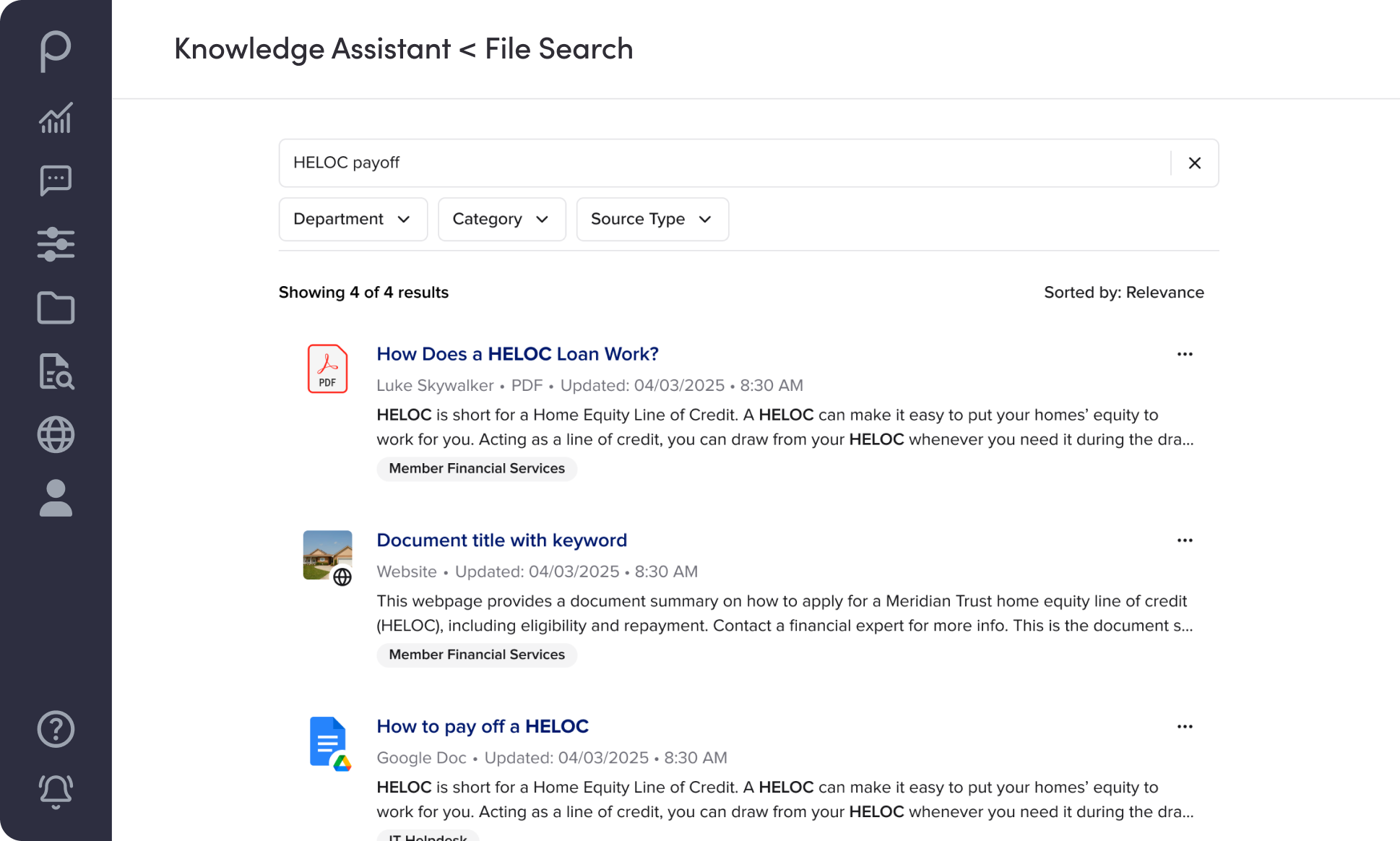The width and height of the screenshot is (1400, 841).
Task: Open 'How to pay off a HELOC' result
Action: click(x=483, y=726)
